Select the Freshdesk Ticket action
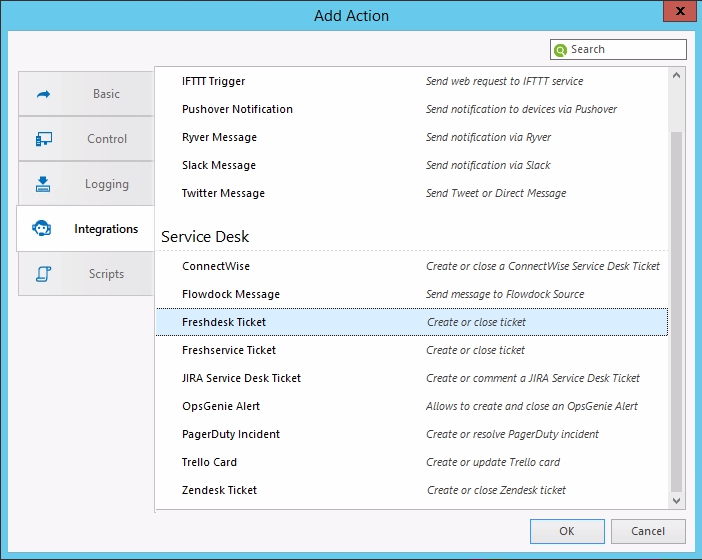The height and width of the screenshot is (560, 702). click(411, 322)
